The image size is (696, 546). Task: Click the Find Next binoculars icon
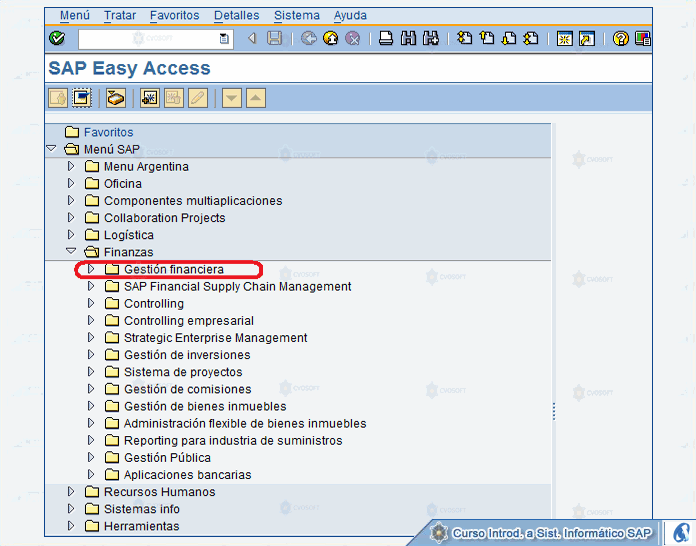point(431,39)
